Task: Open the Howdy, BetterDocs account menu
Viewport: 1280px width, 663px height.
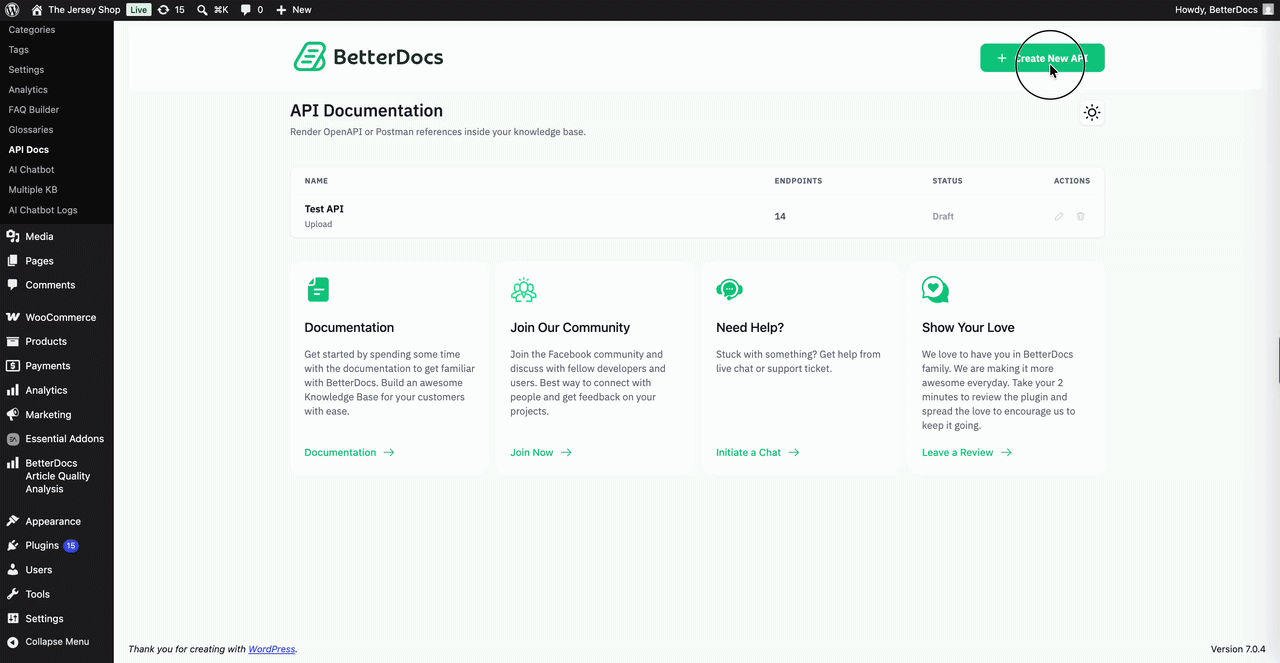Action: [x=1224, y=9]
